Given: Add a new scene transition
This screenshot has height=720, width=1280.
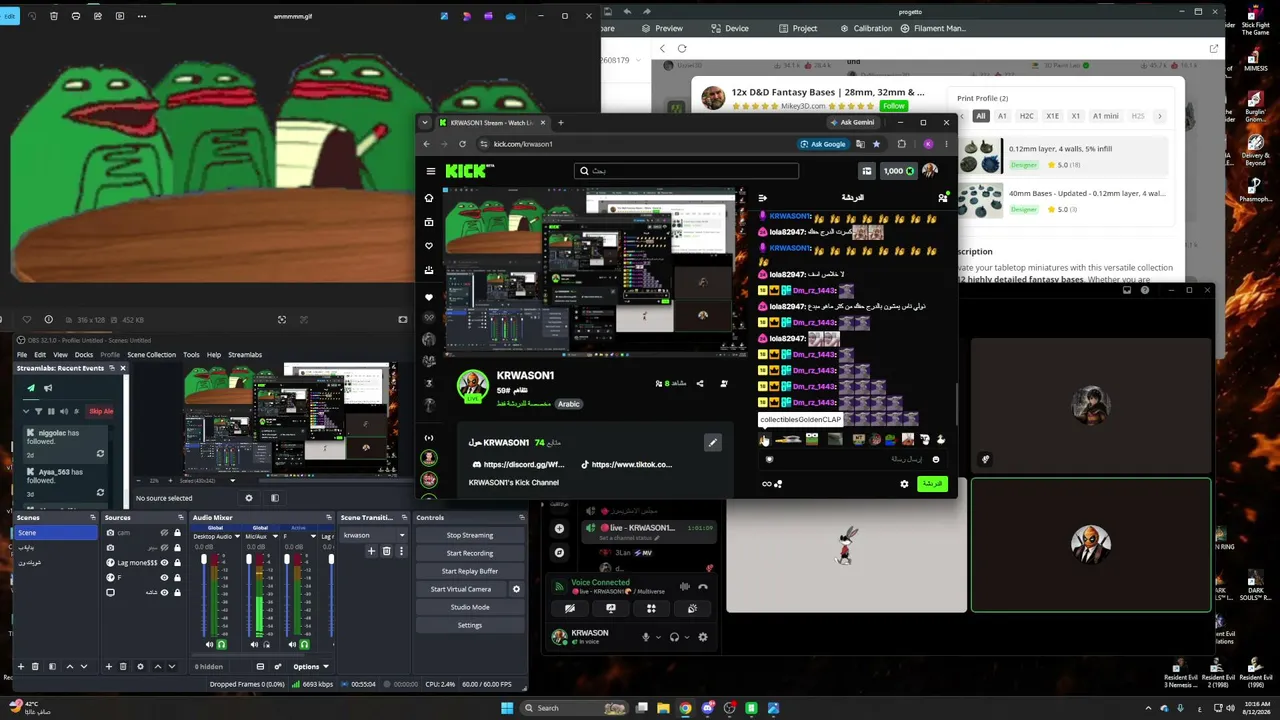Looking at the screenshot, I should [x=371, y=551].
